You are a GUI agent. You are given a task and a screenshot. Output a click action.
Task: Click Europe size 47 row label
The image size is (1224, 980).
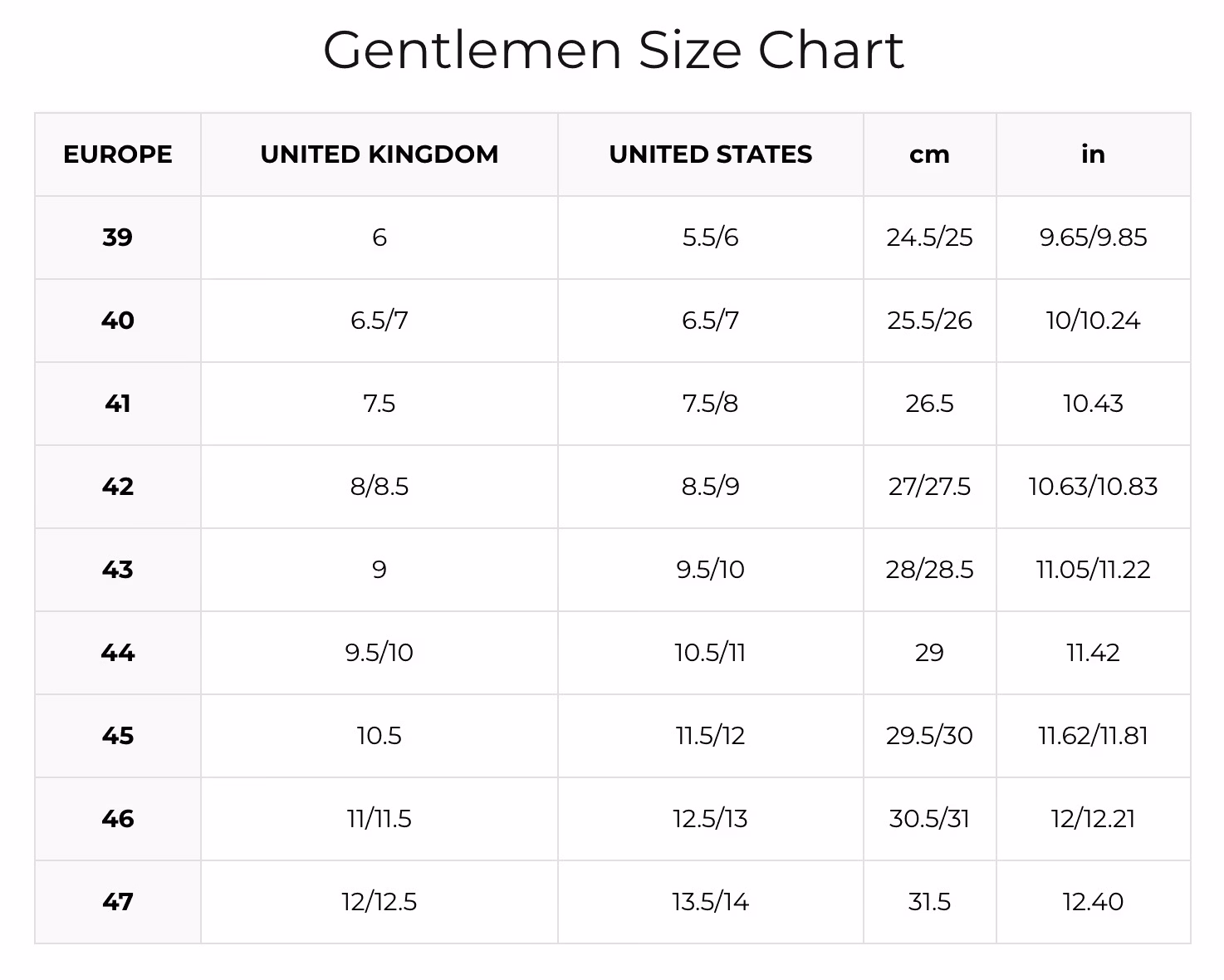pos(118,902)
